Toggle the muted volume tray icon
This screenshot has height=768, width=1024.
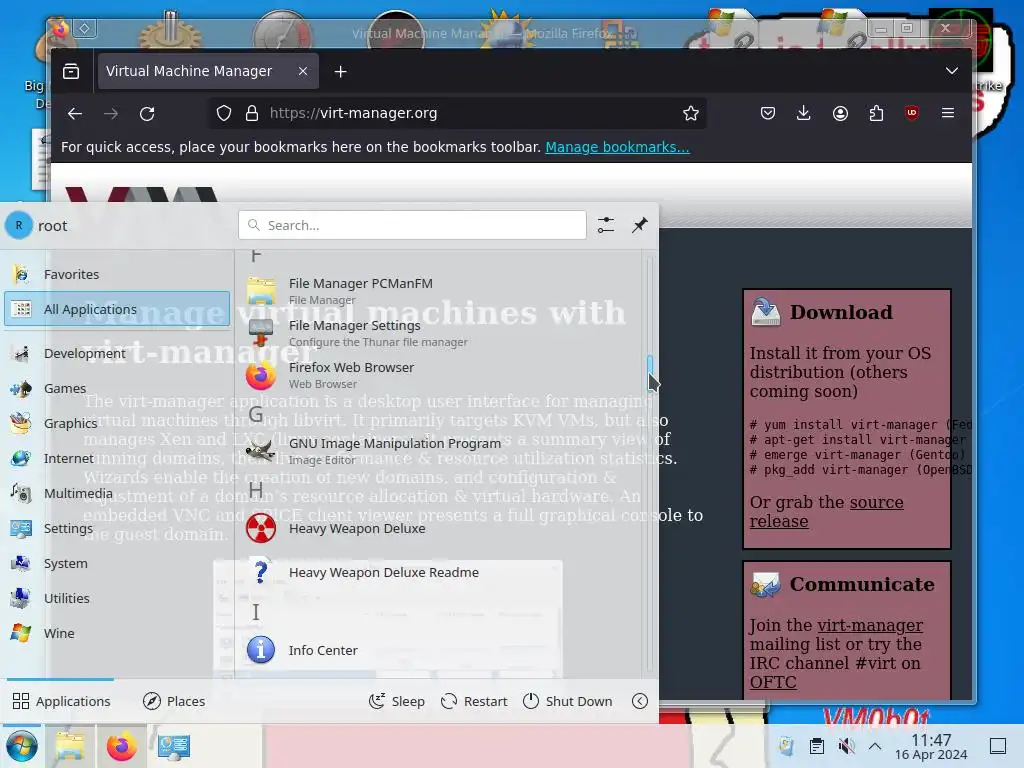pyautogui.click(x=846, y=746)
